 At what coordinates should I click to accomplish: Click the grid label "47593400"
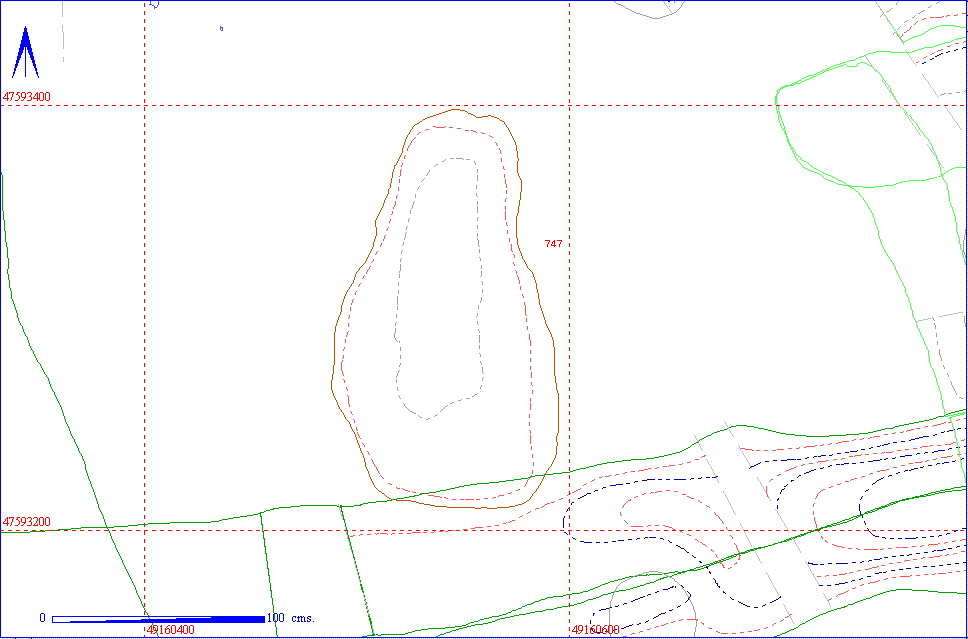pyautogui.click(x=27, y=97)
